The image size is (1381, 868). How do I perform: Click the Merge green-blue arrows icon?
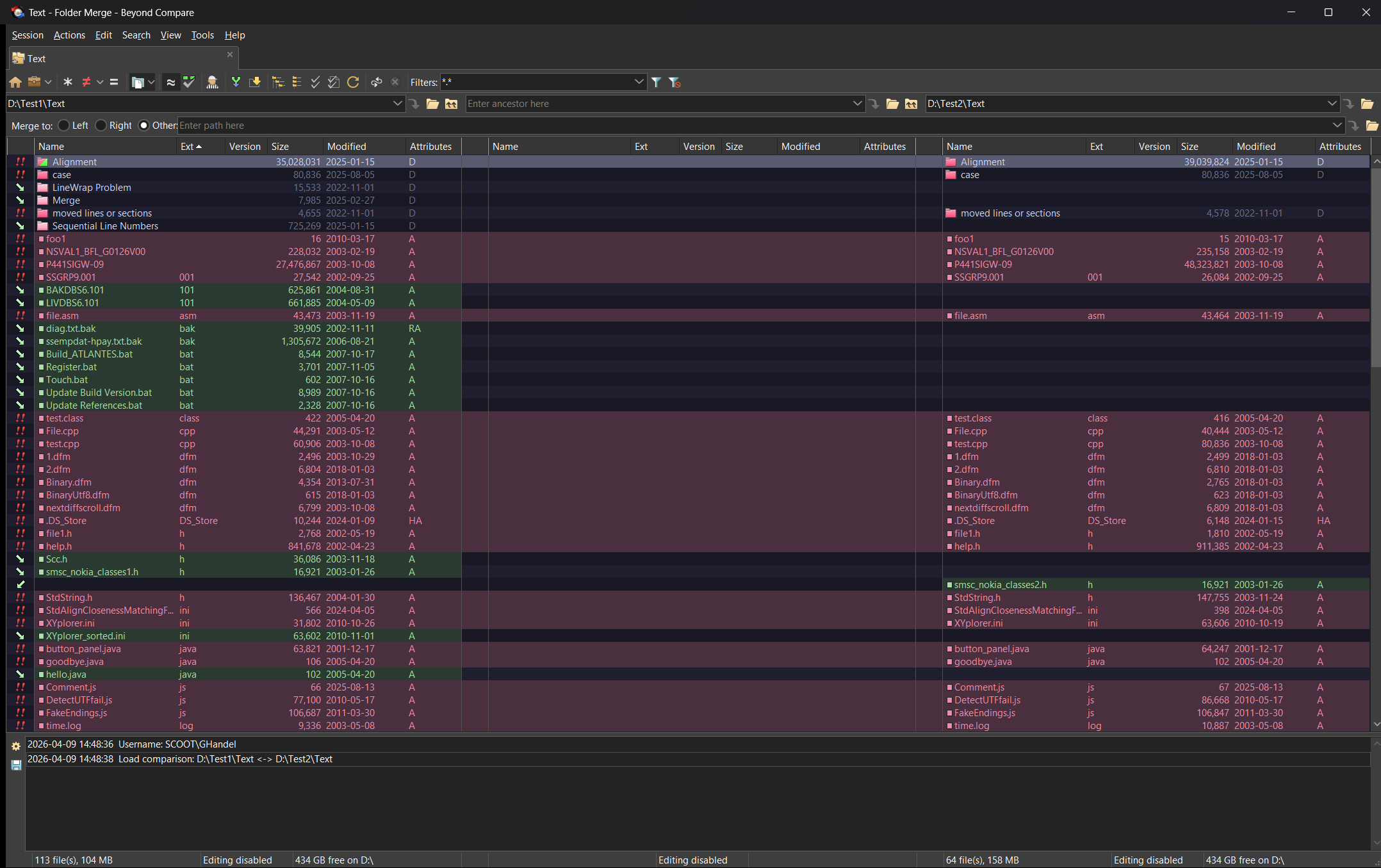pyautogui.click(x=236, y=82)
